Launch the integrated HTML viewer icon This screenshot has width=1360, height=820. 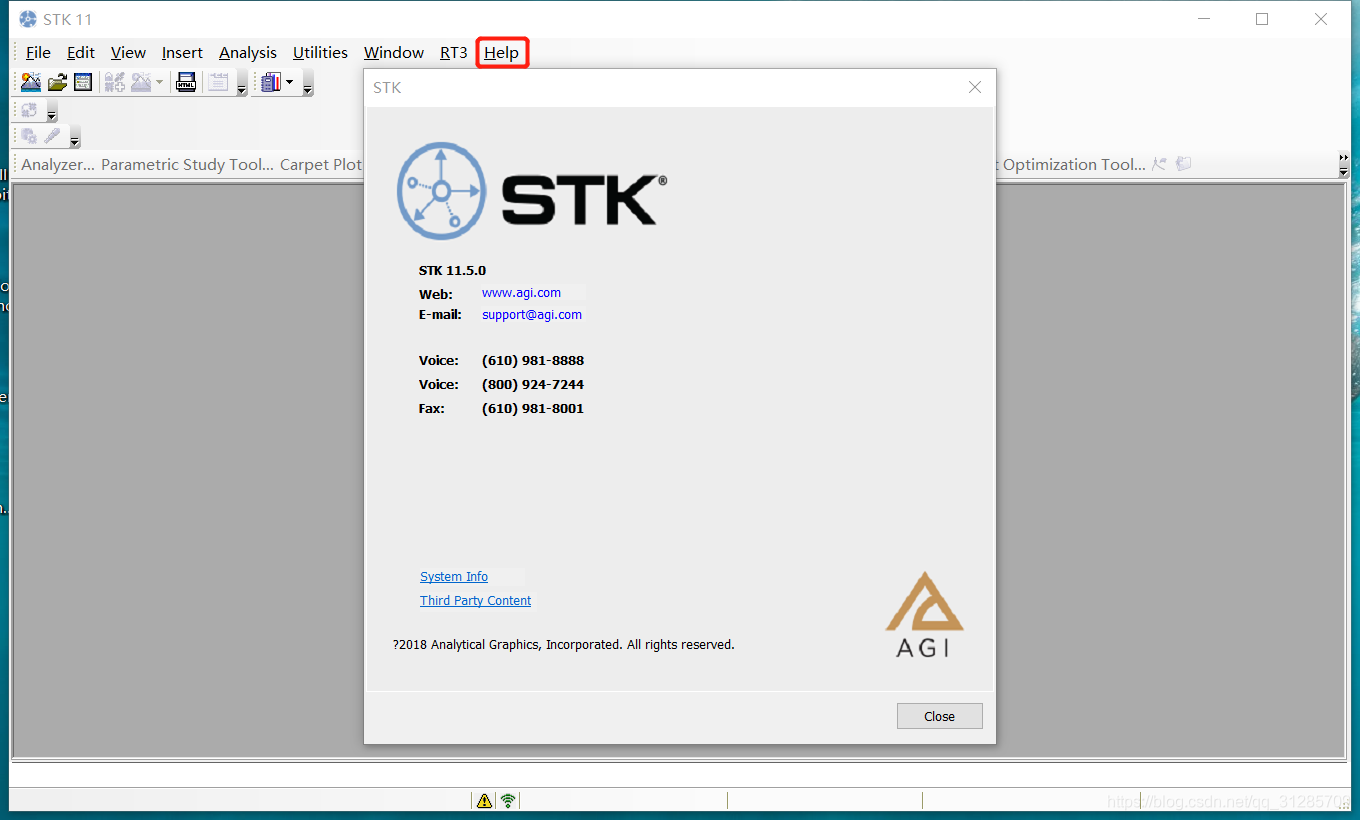(x=186, y=82)
